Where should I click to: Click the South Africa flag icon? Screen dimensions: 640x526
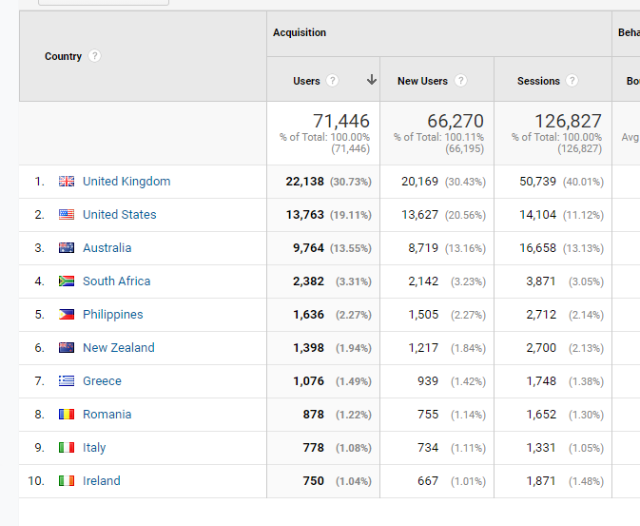pos(67,282)
